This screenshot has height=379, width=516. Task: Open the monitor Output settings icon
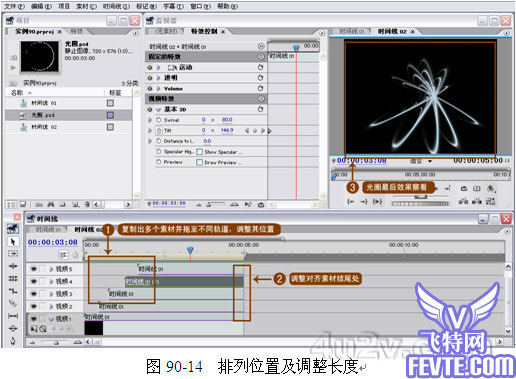pos(491,189)
